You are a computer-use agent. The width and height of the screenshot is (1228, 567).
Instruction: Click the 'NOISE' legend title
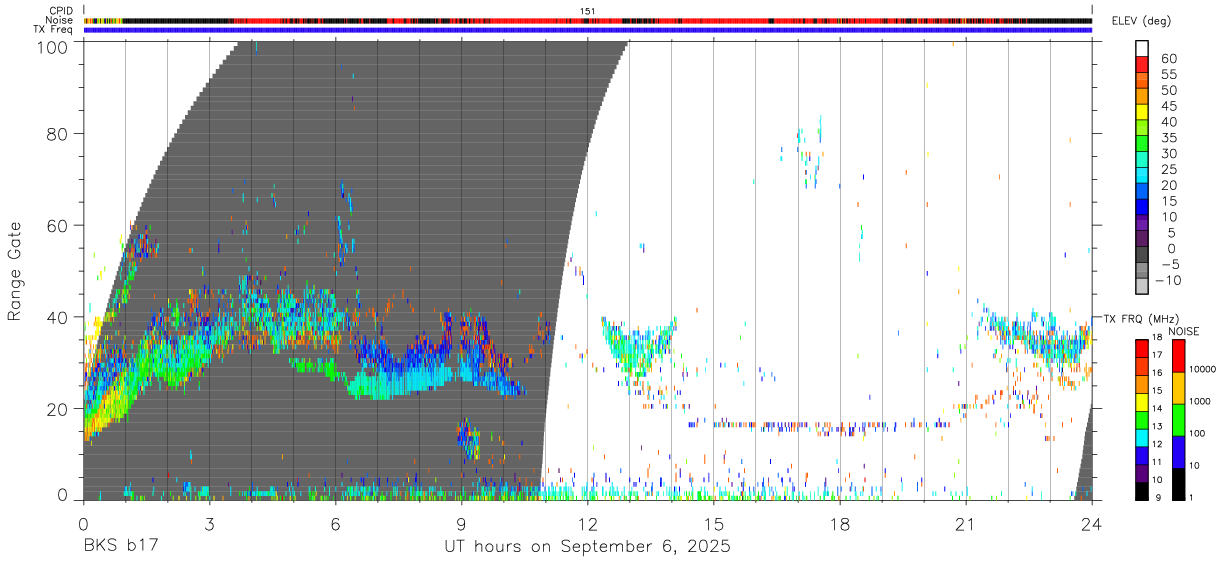click(1186, 331)
